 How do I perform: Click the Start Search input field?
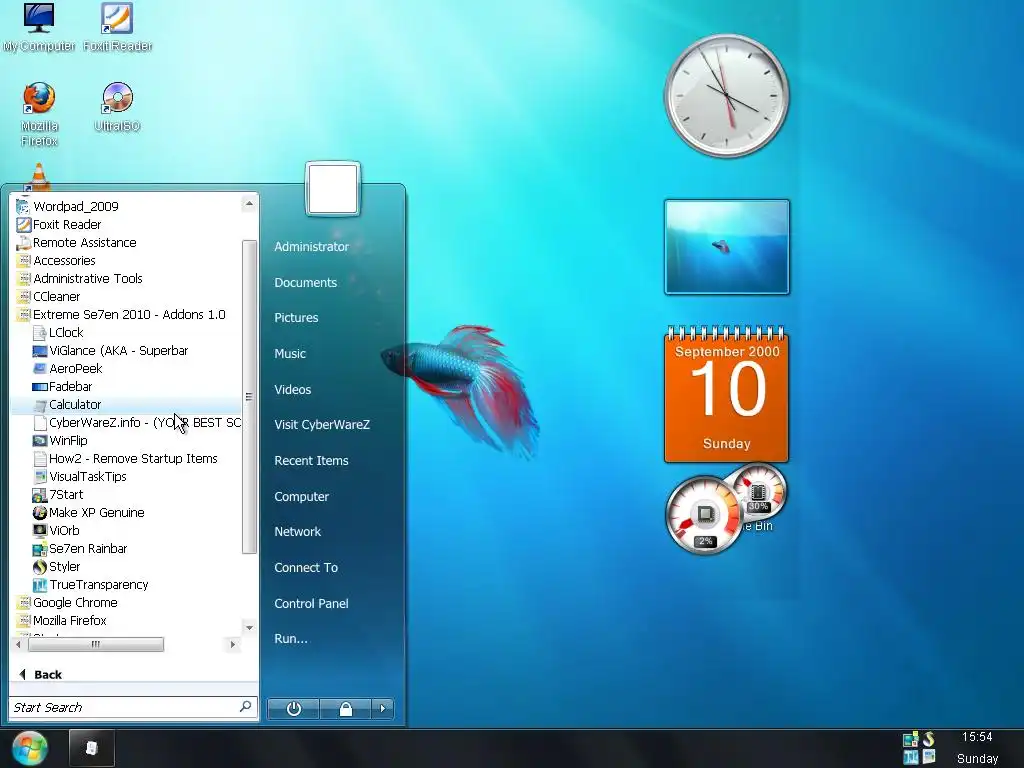coord(133,707)
